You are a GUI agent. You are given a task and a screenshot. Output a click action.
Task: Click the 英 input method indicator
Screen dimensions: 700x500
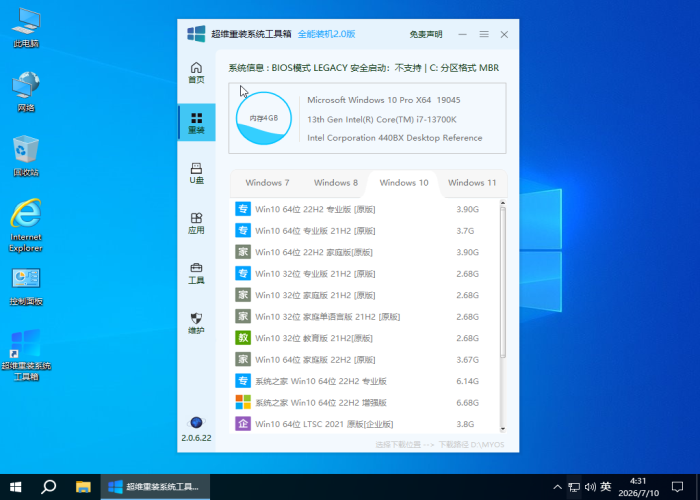(606, 487)
